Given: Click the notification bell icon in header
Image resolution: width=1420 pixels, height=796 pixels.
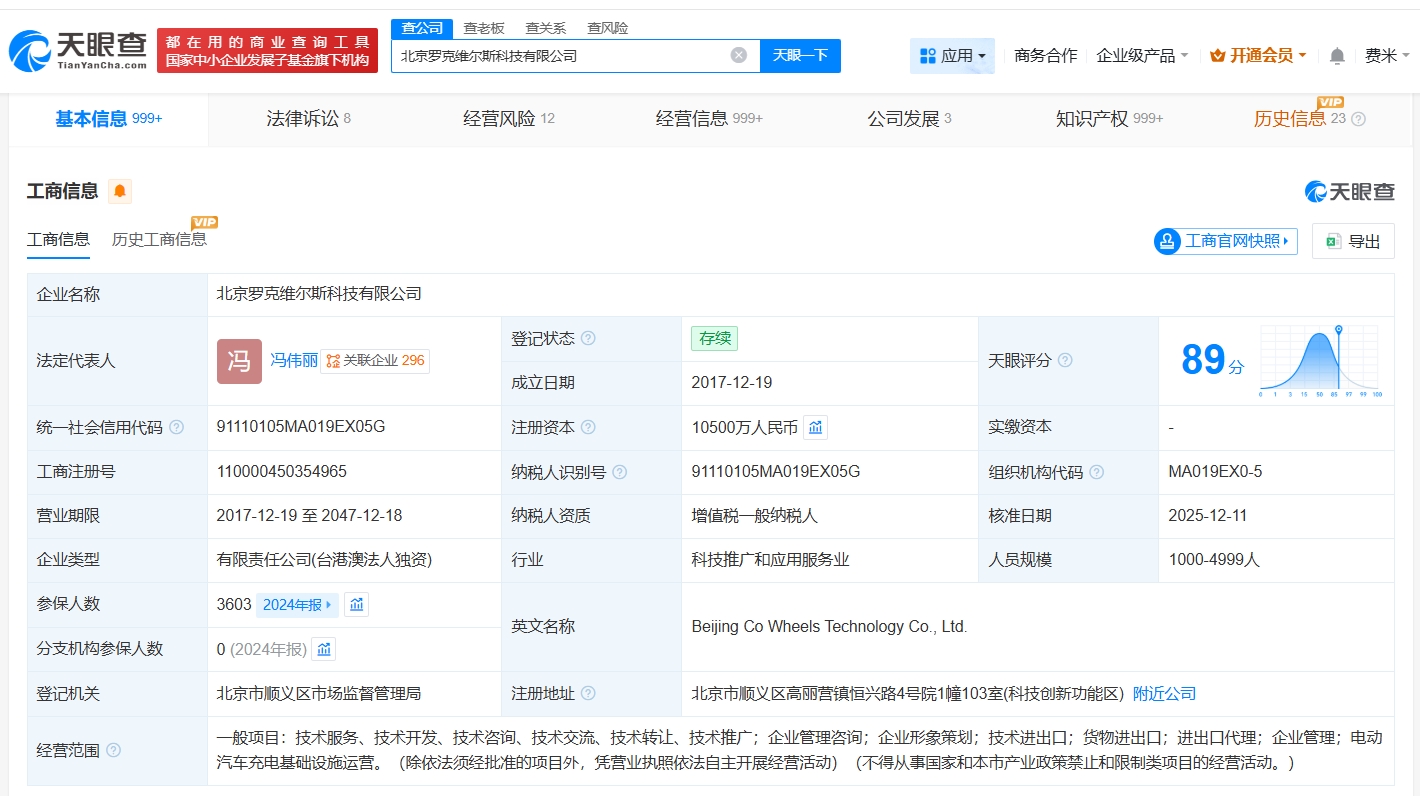Looking at the screenshot, I should [x=1336, y=56].
